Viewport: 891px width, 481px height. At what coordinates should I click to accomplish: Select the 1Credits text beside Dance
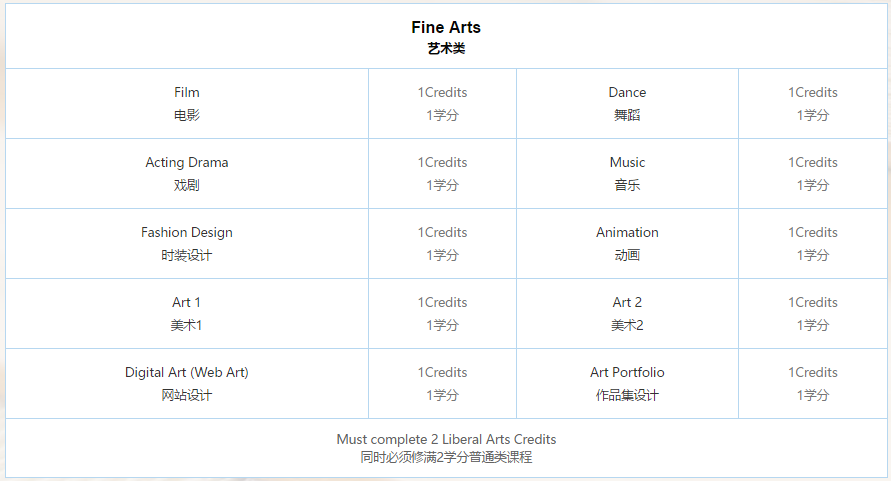click(813, 93)
